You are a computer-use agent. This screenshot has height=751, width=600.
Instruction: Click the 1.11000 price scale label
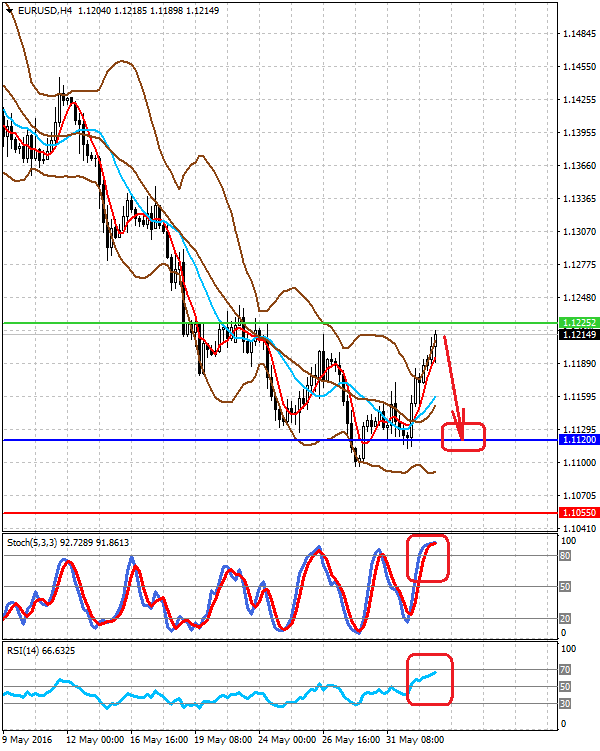579,463
